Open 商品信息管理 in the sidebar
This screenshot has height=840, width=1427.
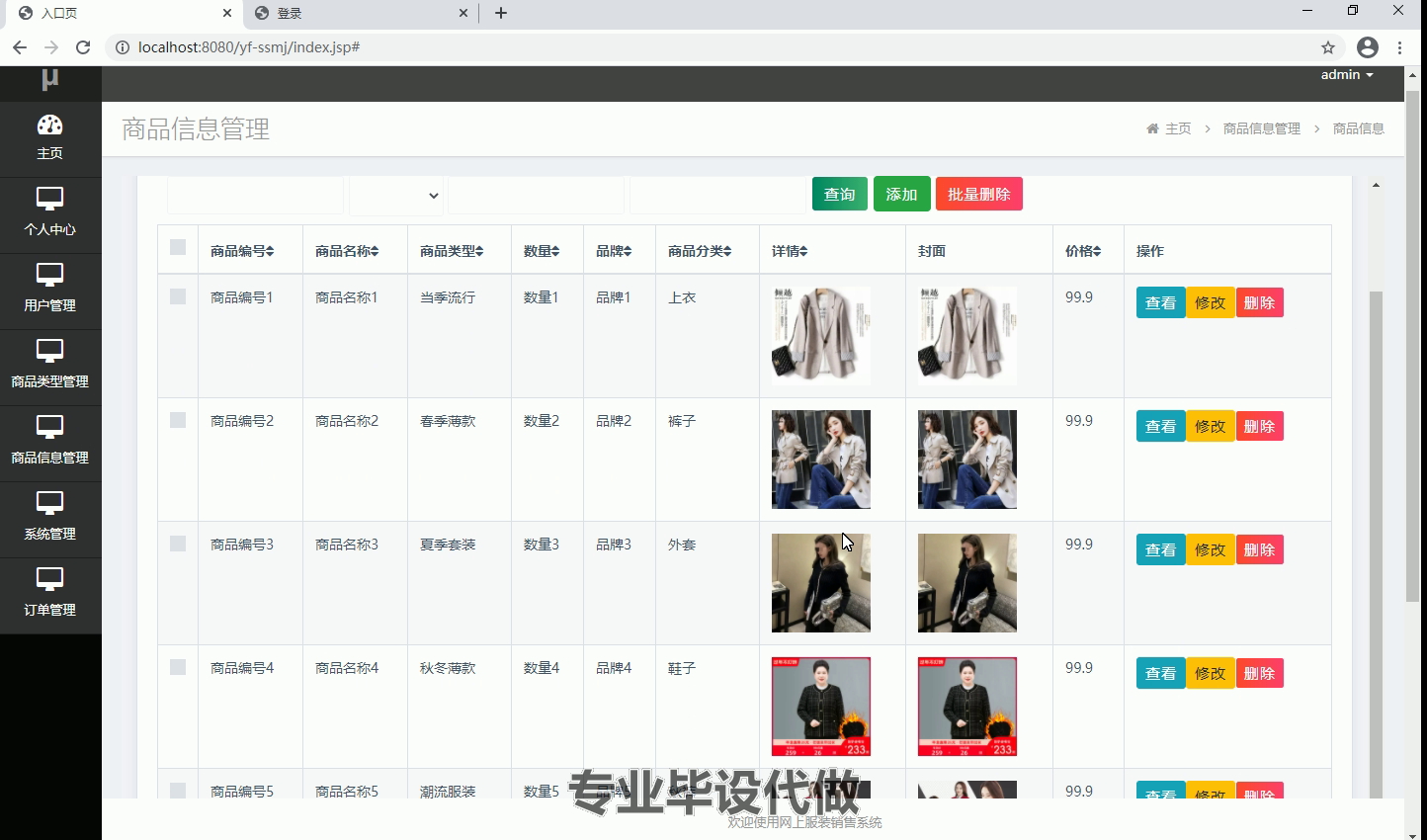point(49,443)
